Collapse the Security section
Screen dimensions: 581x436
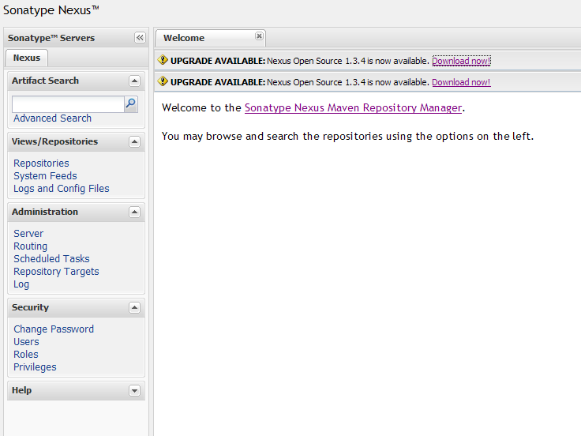135,307
